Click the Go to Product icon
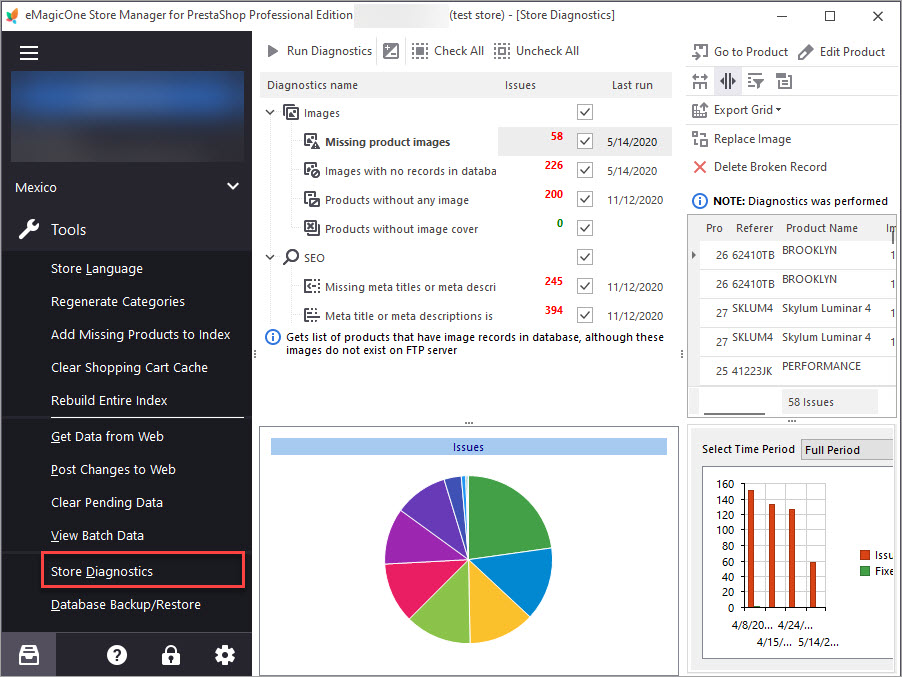The height and width of the screenshot is (677, 902). [x=700, y=52]
